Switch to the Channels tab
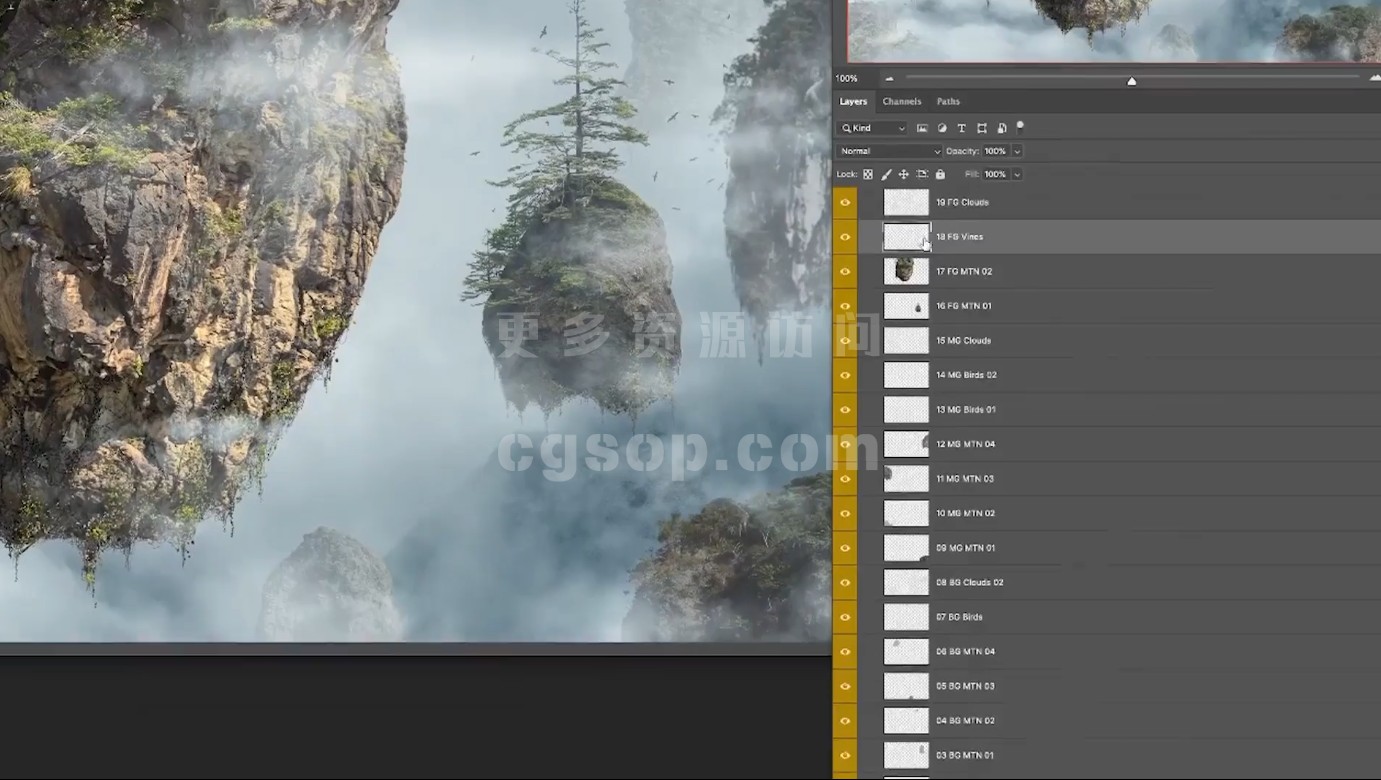 pyautogui.click(x=901, y=101)
